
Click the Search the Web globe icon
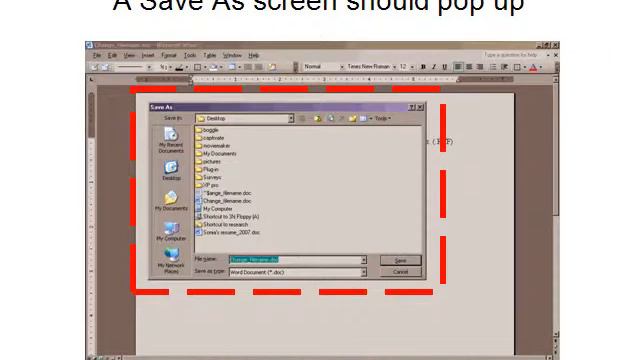pyautogui.click(x=331, y=118)
